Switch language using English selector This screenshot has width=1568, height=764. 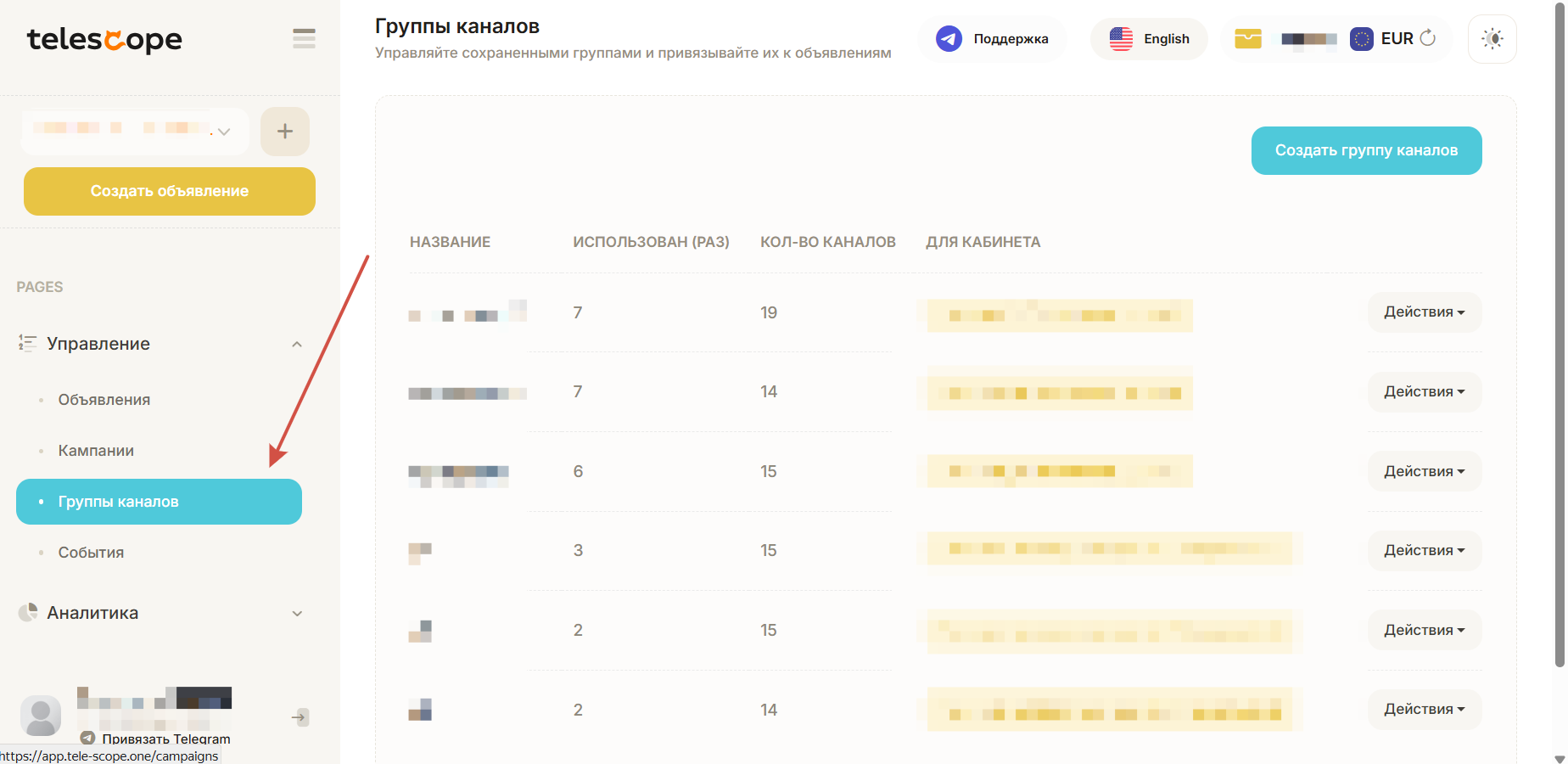(x=1149, y=39)
